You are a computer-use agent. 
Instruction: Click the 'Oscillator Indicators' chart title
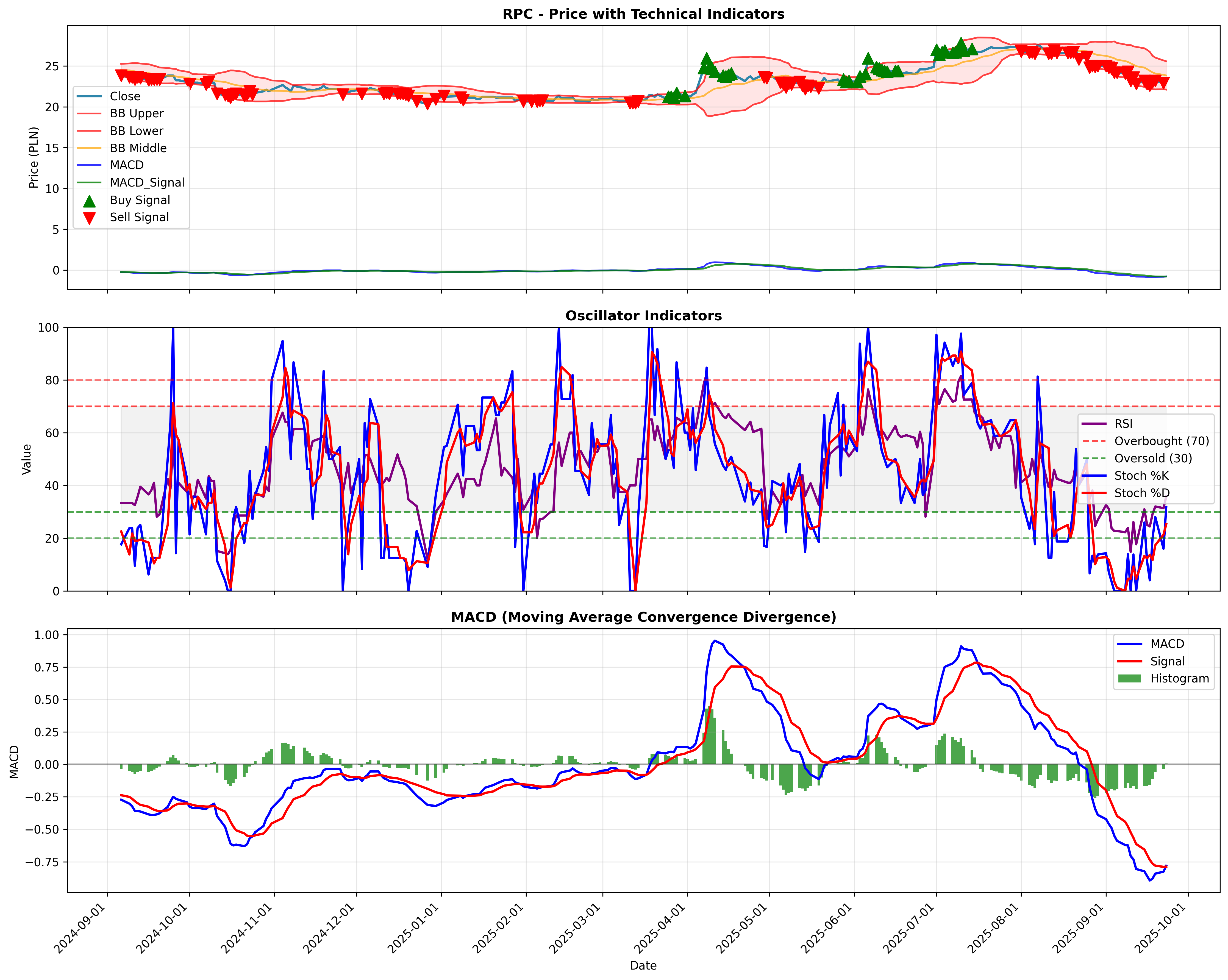coord(643,316)
